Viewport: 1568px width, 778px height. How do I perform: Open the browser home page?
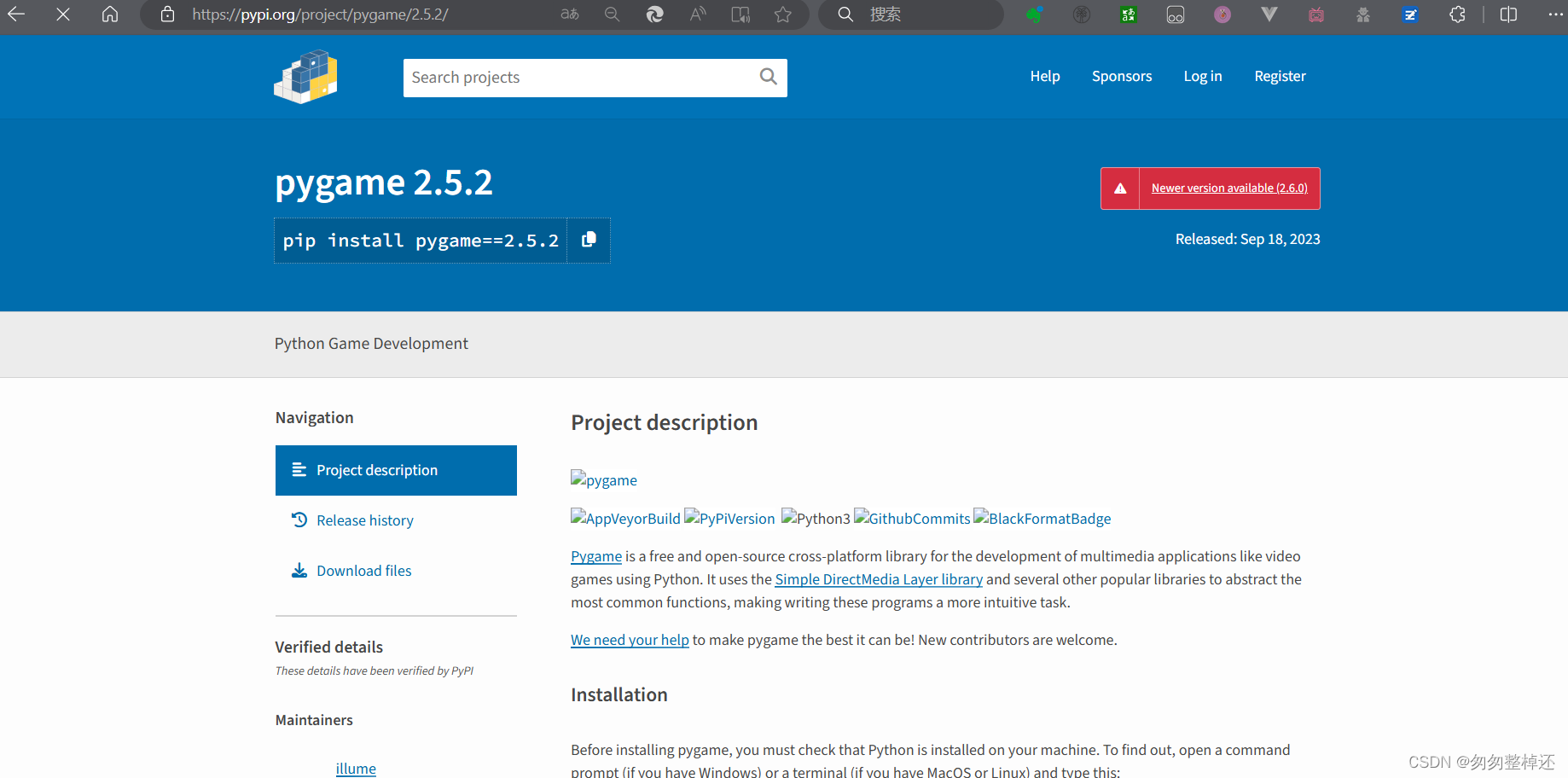(x=110, y=15)
